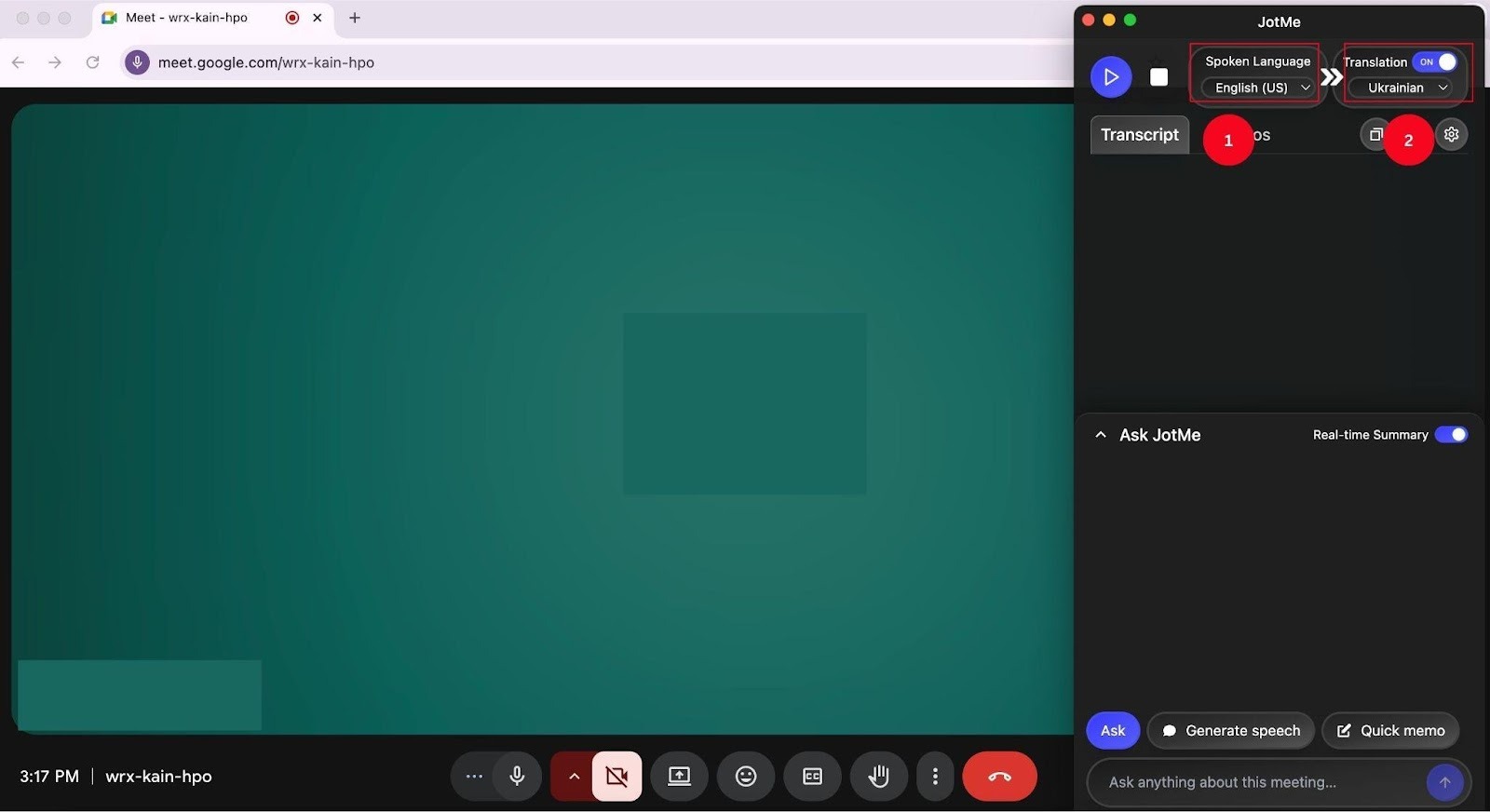Screen dimensions: 1490x812
Task: Go back in browser
Action: click(18, 62)
